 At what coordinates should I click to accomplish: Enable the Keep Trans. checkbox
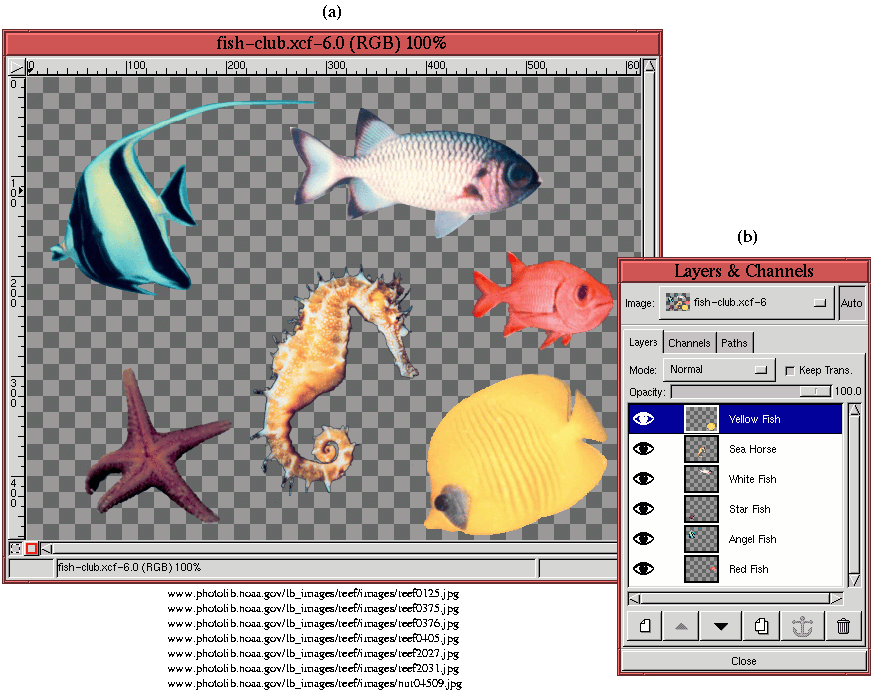click(790, 370)
